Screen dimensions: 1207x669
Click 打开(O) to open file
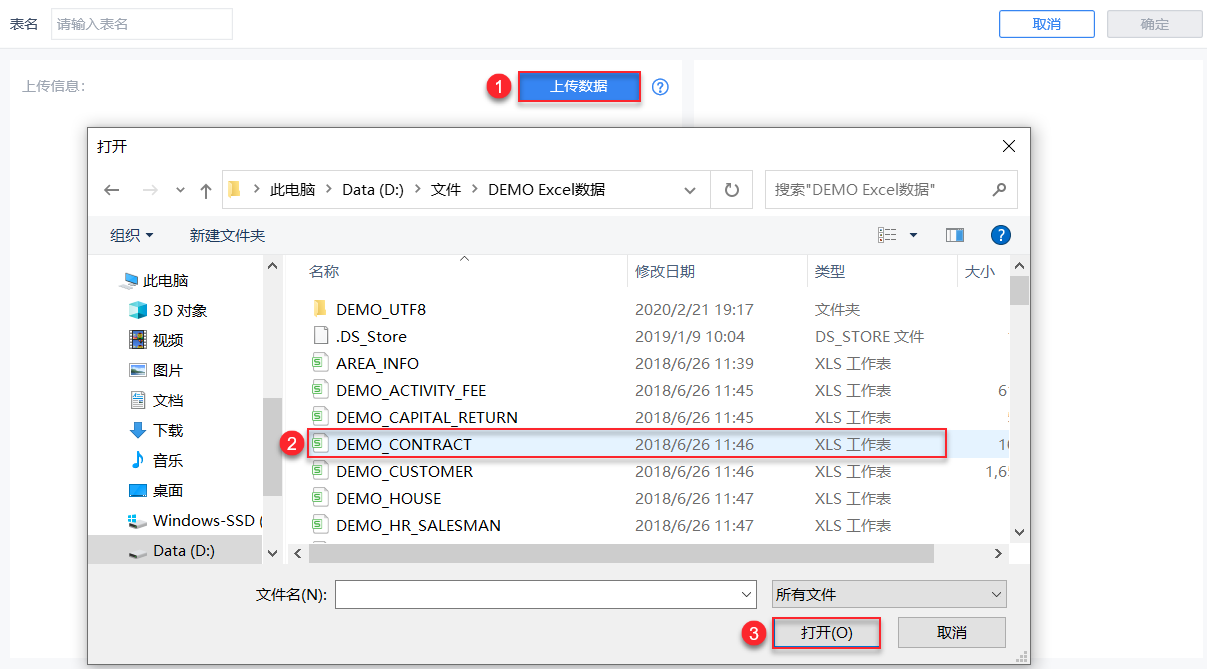pos(827,633)
